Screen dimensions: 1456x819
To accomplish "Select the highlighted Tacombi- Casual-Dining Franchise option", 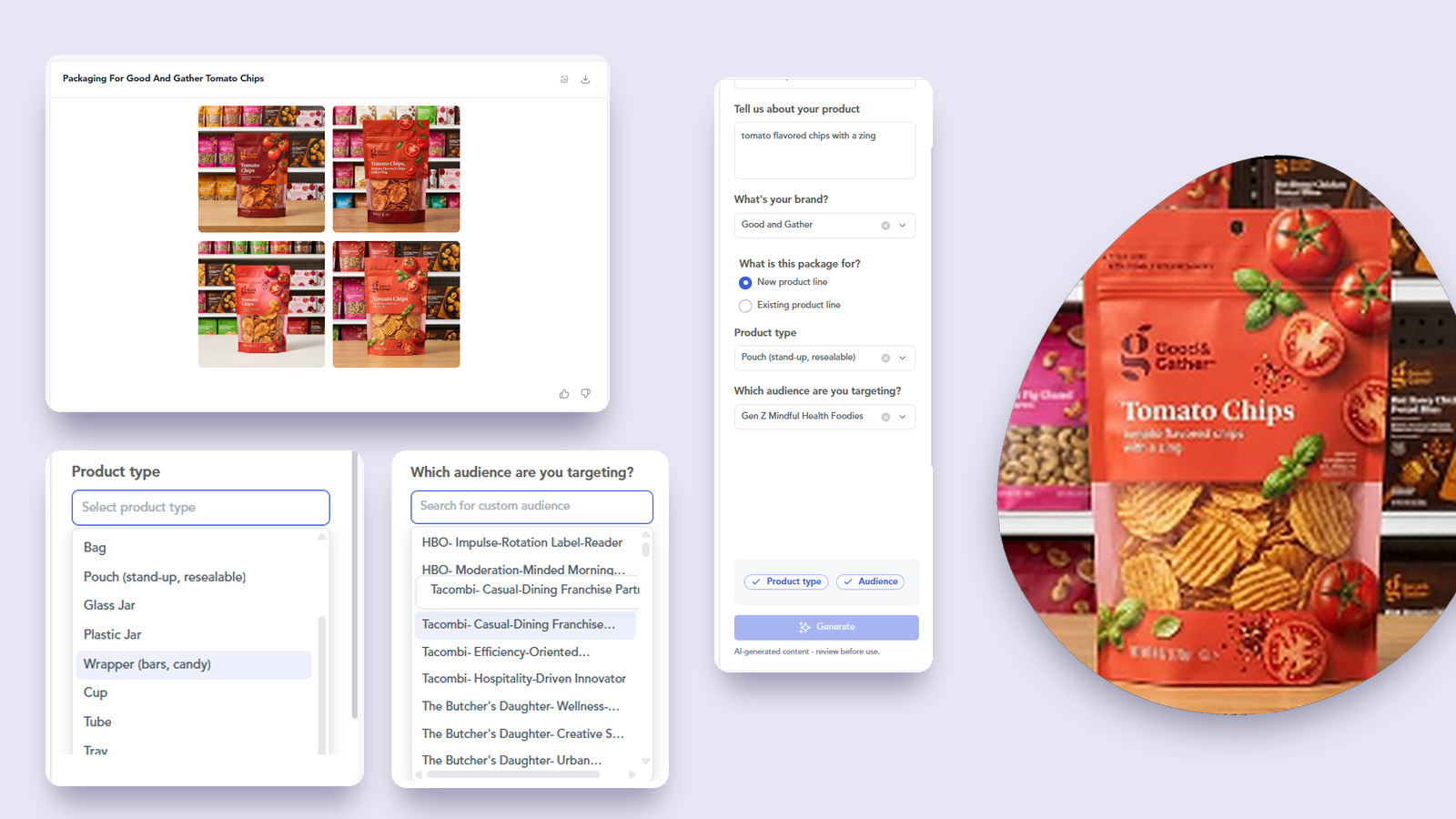I will [526, 624].
